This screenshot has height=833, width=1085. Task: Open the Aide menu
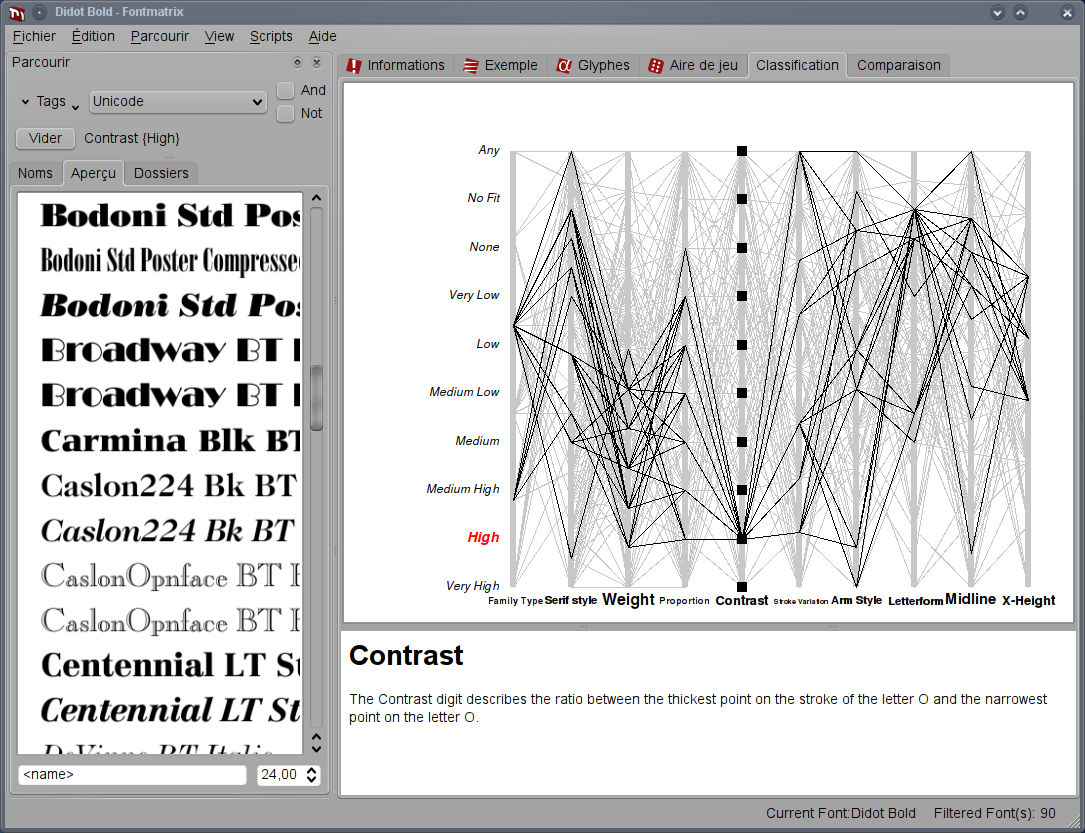click(322, 37)
